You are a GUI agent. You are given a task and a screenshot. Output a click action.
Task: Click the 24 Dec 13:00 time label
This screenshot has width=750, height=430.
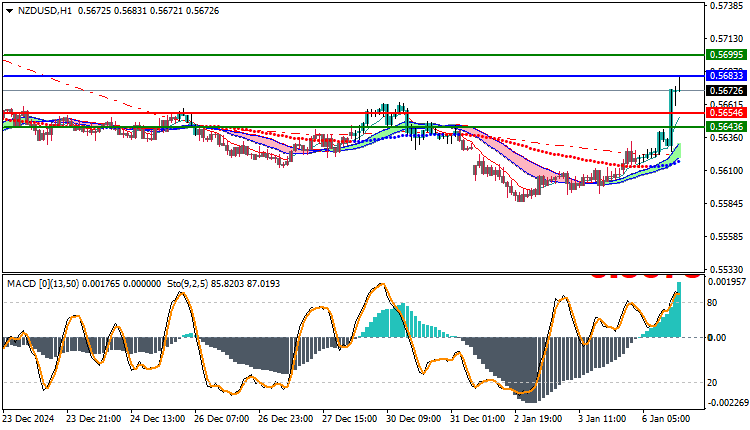point(157,419)
